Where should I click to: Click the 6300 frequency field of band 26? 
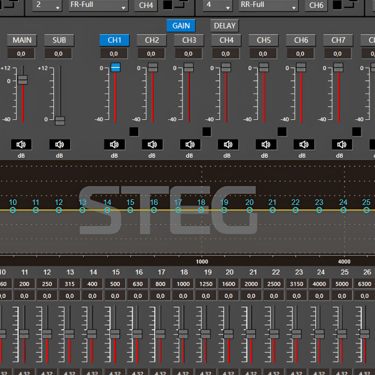364,284
